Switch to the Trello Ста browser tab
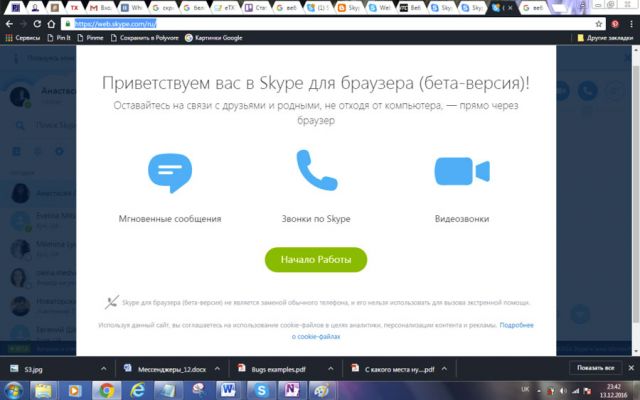The height and width of the screenshot is (400, 640). [255, 8]
